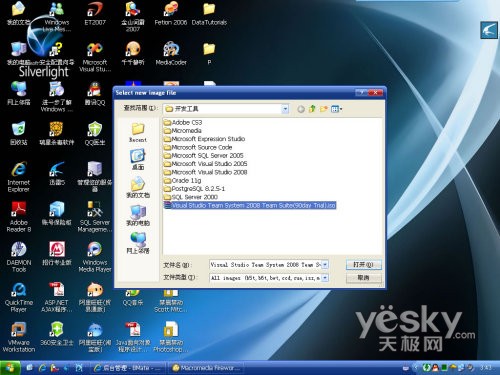500x375 pixels.
Task: Click the Cancel button in dialog
Action: (x=364, y=277)
